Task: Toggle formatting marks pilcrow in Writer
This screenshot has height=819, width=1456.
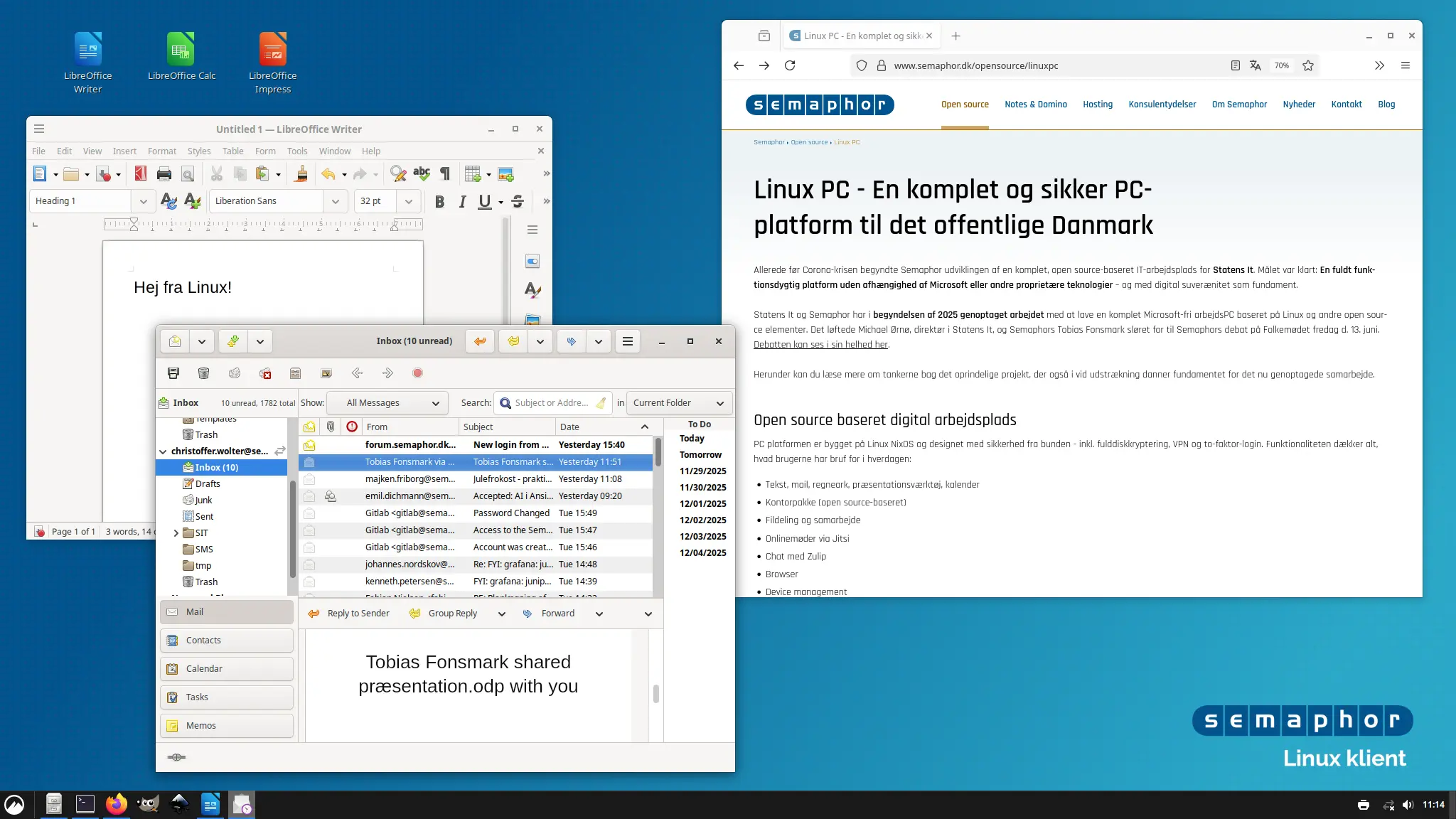Action: [x=445, y=174]
